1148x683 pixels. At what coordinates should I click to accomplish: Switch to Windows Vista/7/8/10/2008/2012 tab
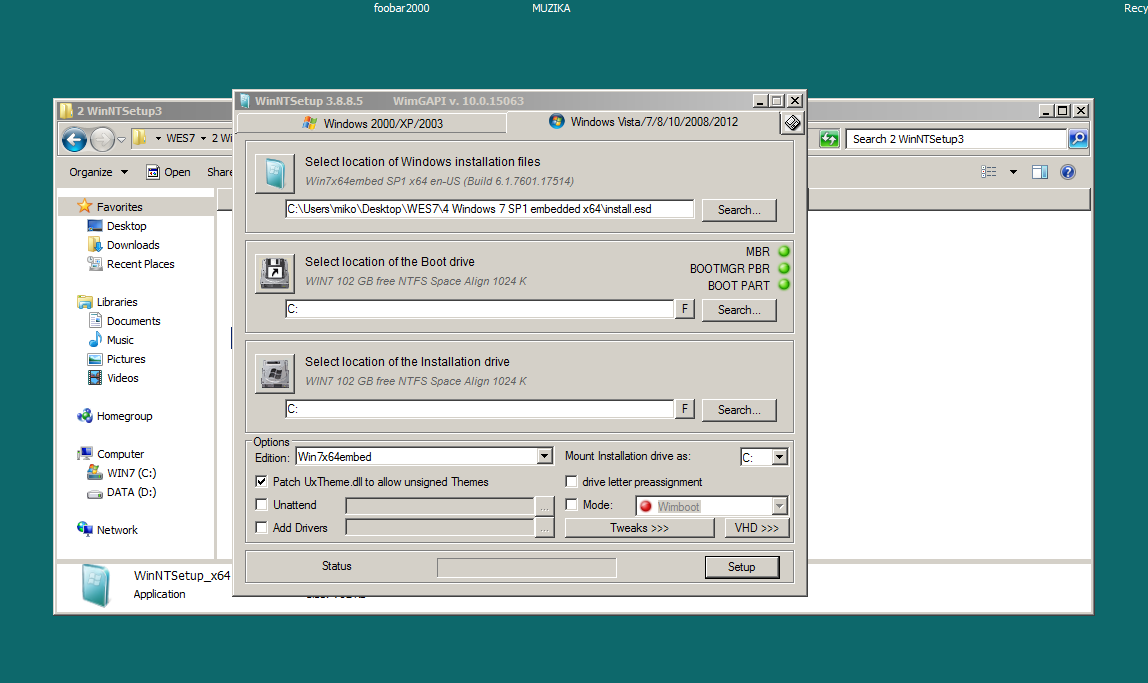click(x=644, y=122)
